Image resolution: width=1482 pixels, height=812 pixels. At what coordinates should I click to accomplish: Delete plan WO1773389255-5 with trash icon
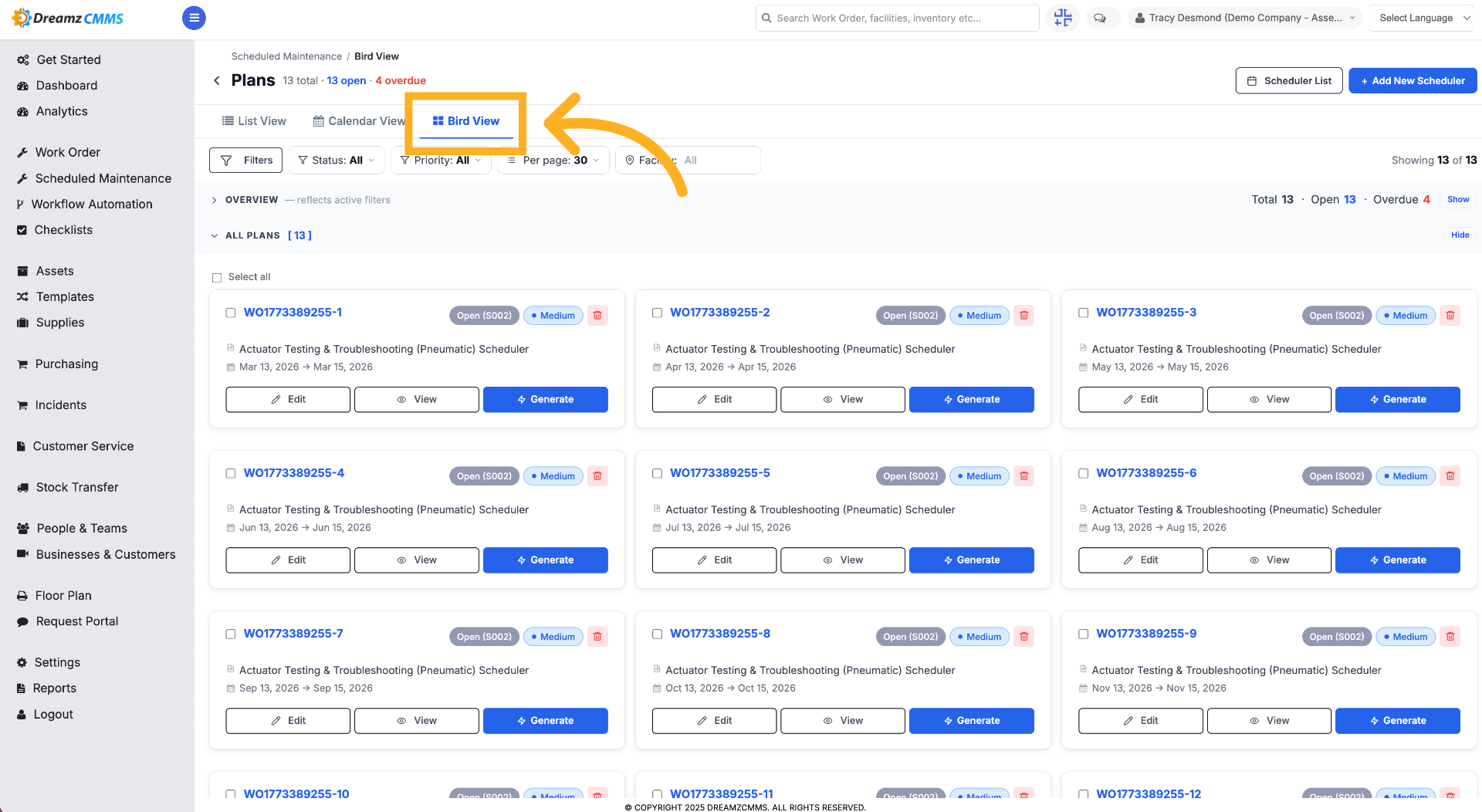[1024, 475]
